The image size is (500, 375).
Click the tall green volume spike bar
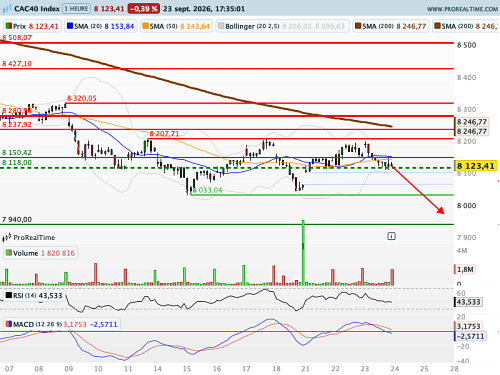pyautogui.click(x=303, y=252)
